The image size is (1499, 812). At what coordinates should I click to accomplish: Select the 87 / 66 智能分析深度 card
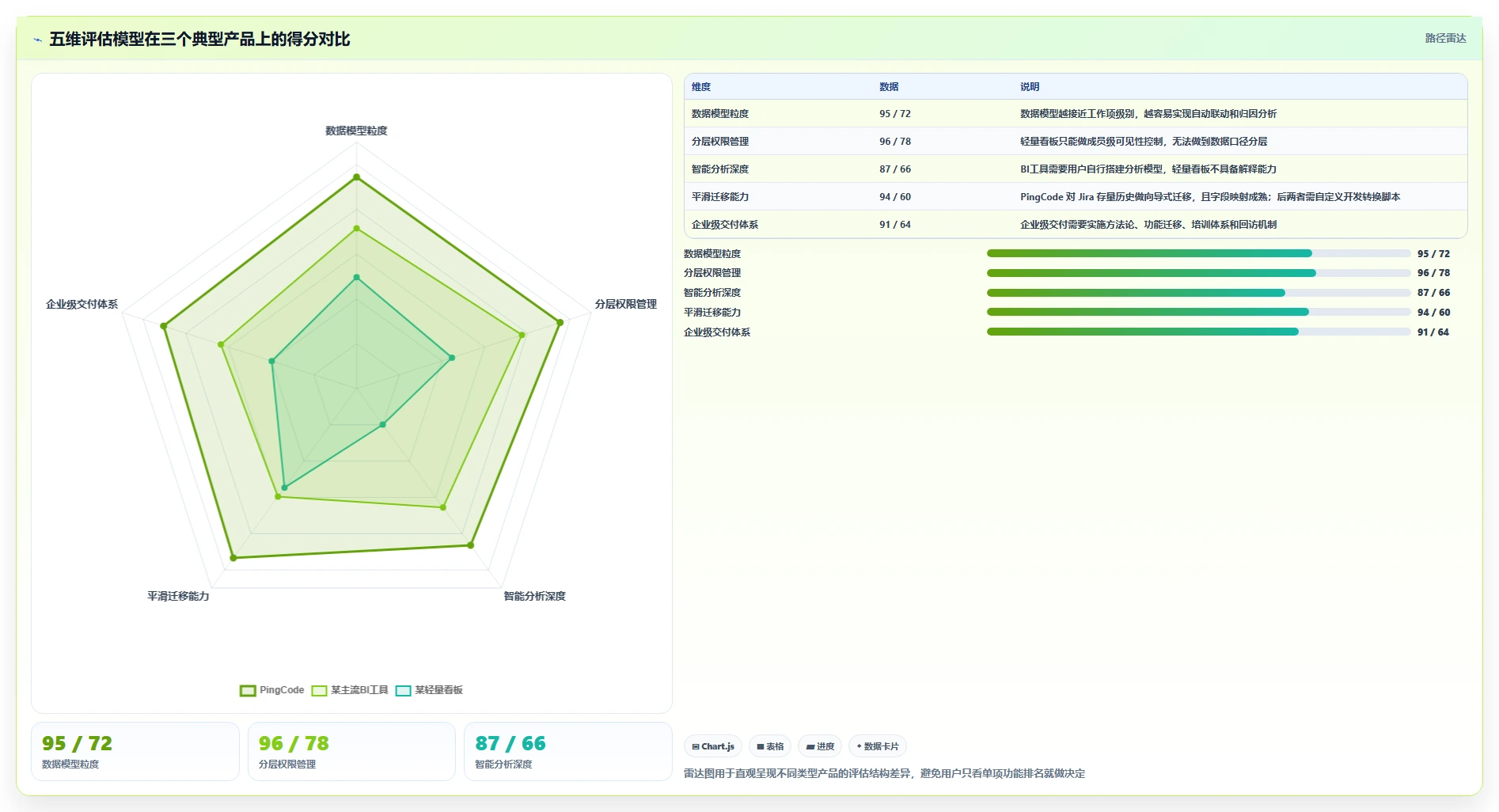pos(567,752)
